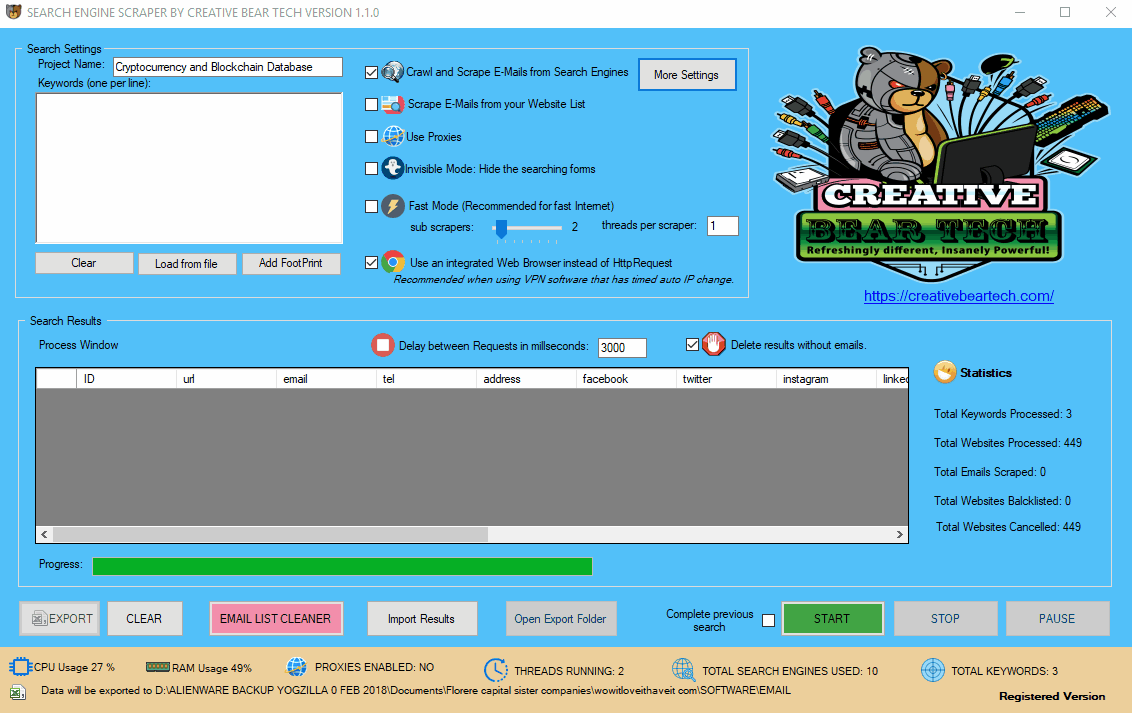The height and width of the screenshot is (713, 1132).
Task: Click the Use Proxies globe icon
Action: tap(393, 136)
